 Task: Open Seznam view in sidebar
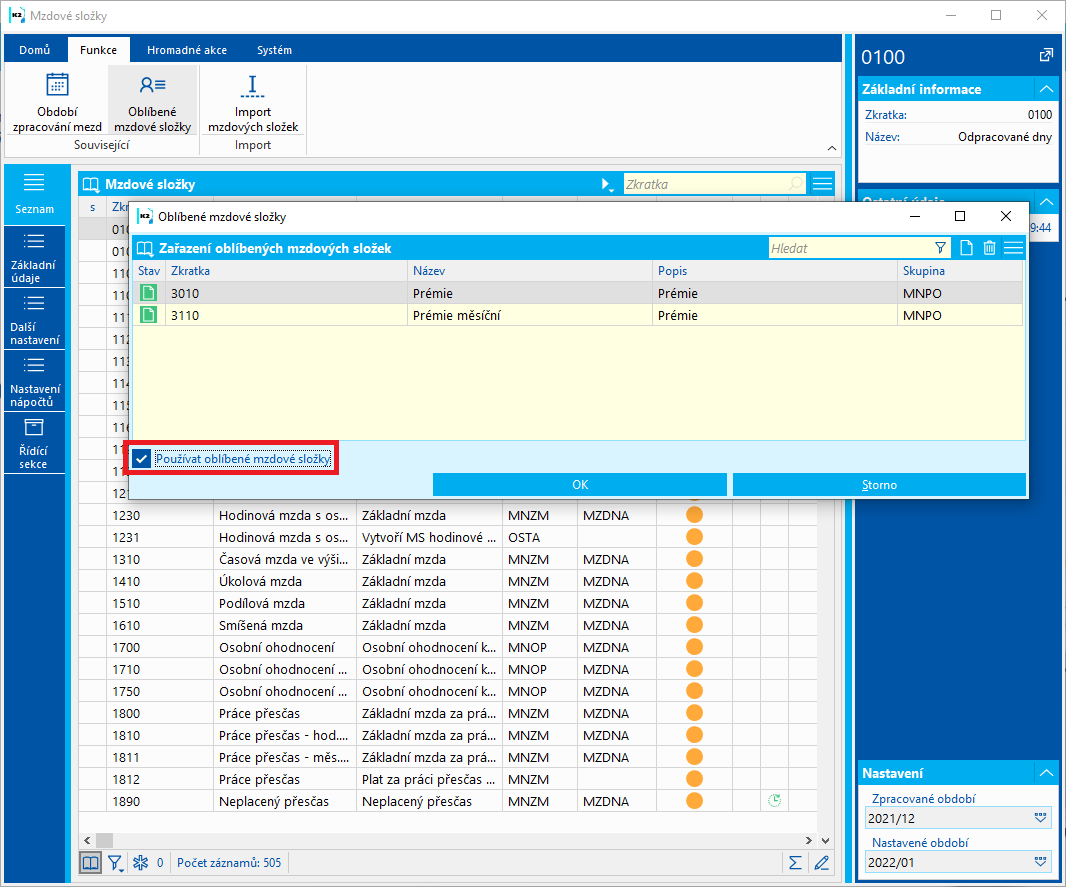34,194
